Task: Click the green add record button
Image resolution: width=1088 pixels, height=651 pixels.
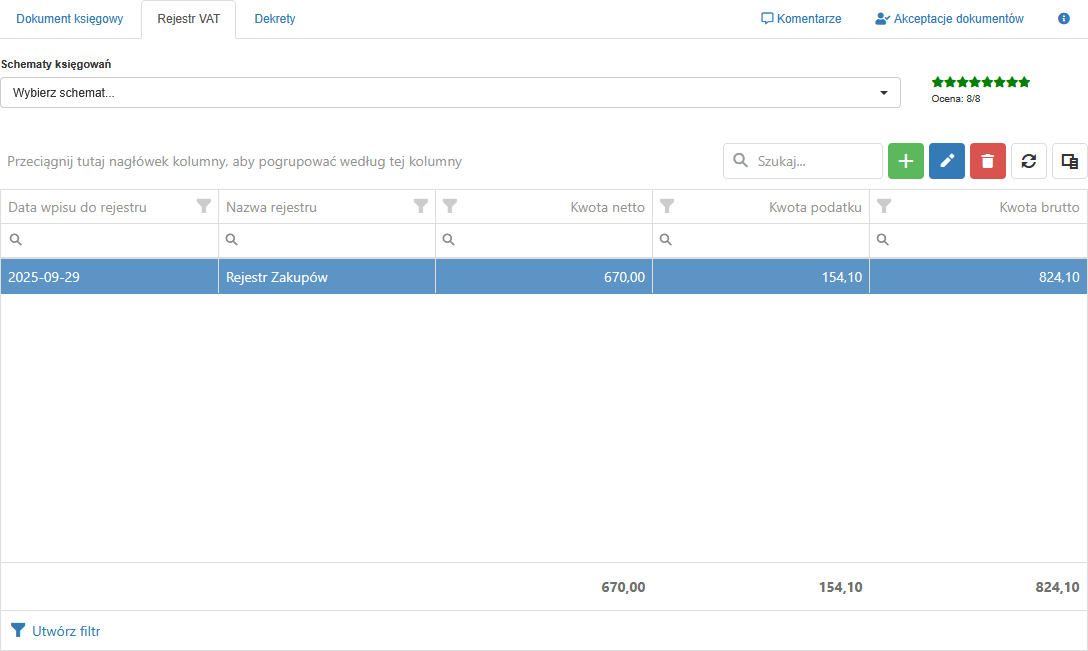Action: tap(906, 161)
